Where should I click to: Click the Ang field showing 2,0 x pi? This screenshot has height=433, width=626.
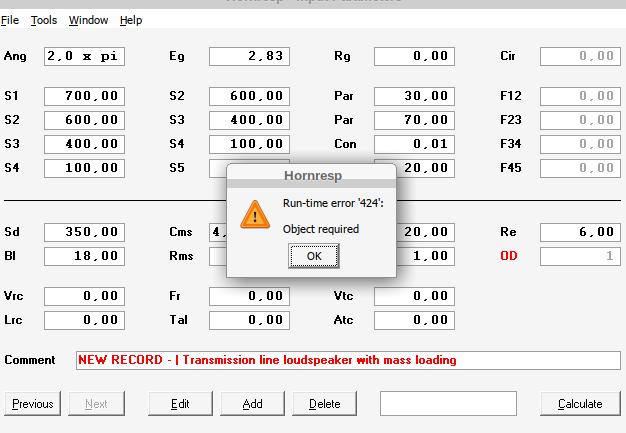pos(84,56)
